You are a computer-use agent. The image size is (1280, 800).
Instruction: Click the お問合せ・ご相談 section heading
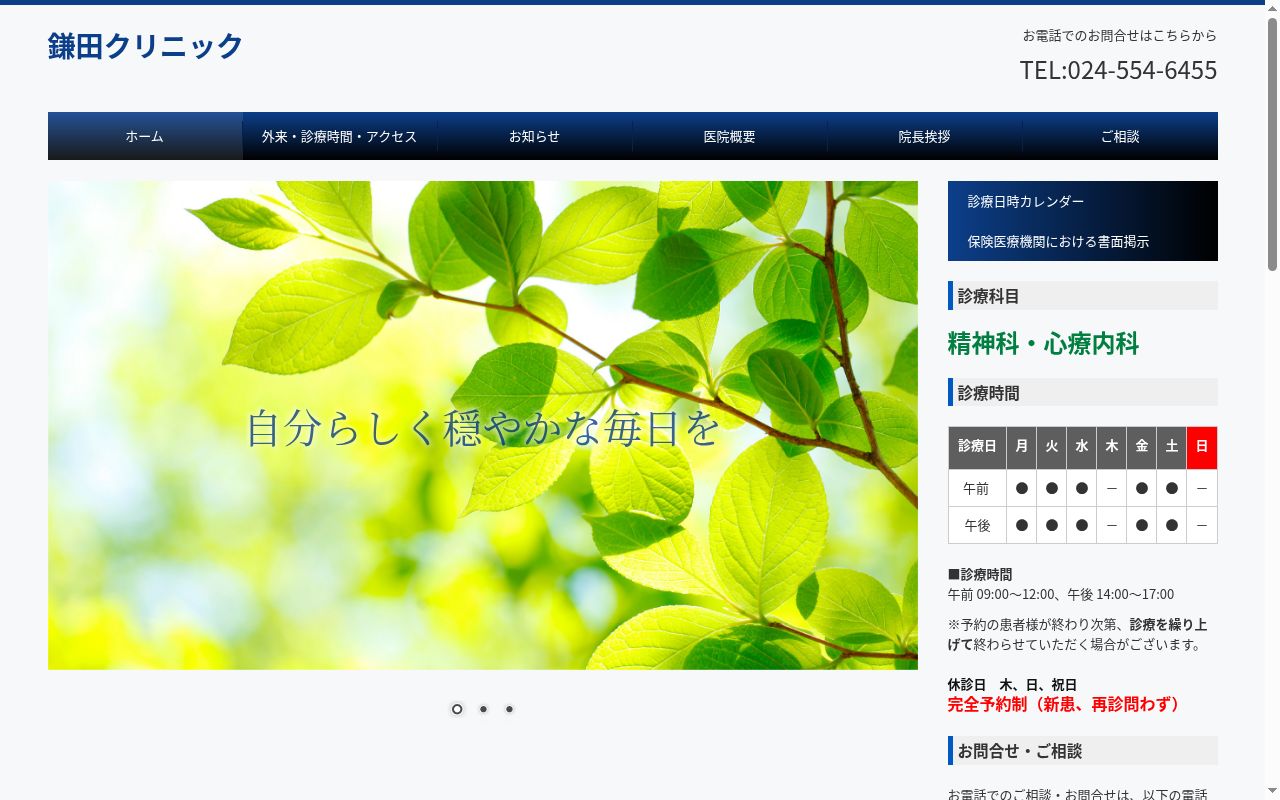coord(1083,751)
